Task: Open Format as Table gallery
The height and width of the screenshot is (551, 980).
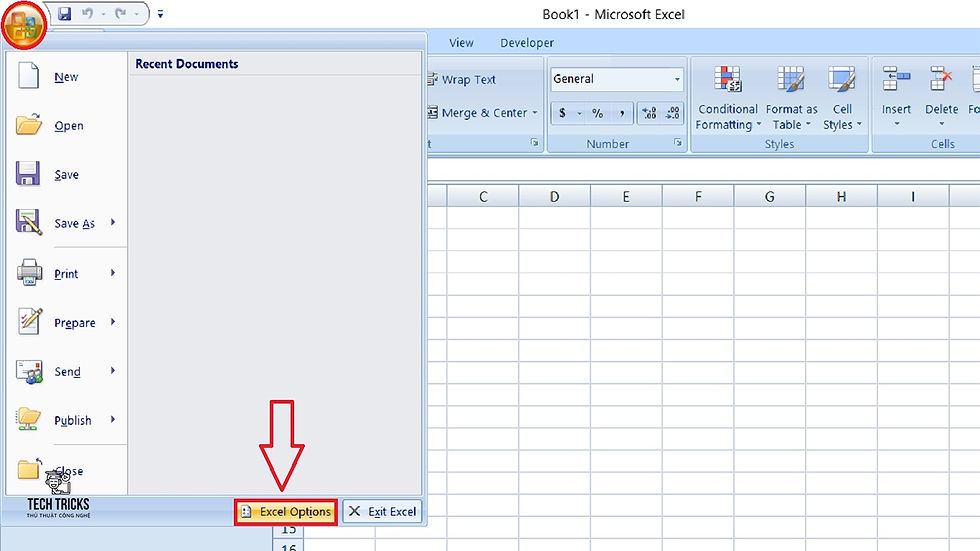Action: click(791, 97)
